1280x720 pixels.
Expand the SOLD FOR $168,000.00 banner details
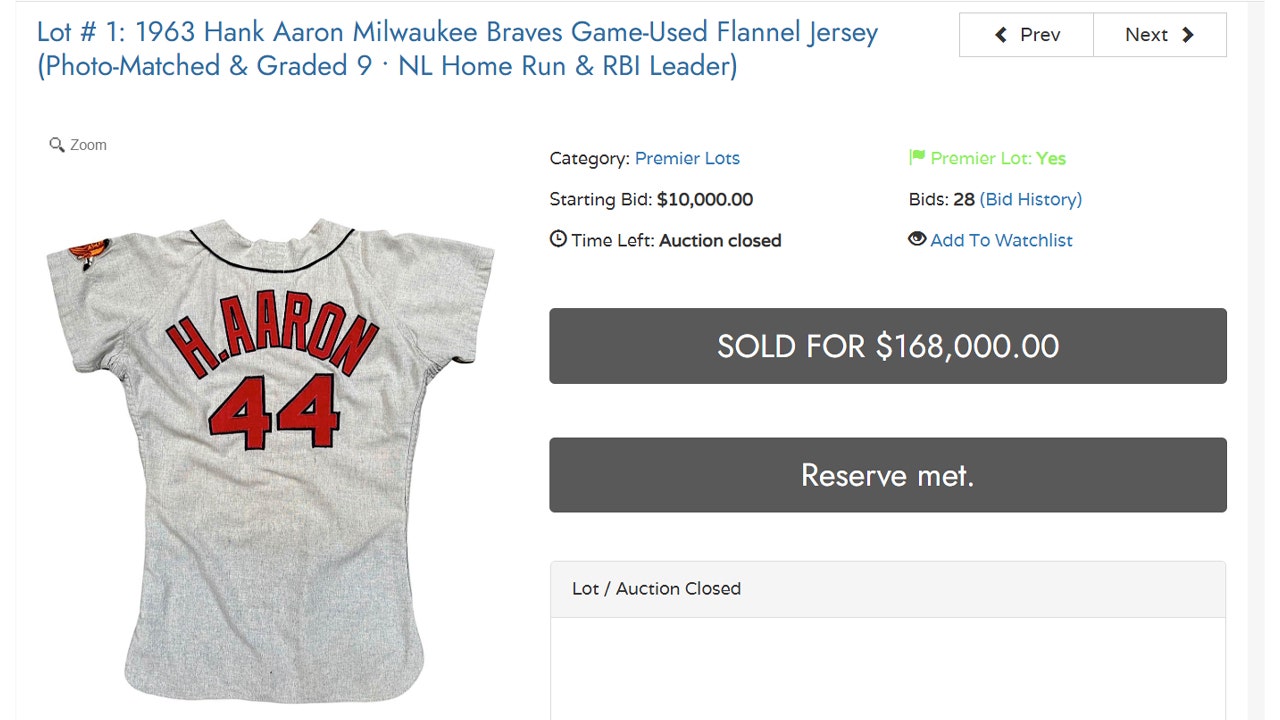[x=887, y=346]
